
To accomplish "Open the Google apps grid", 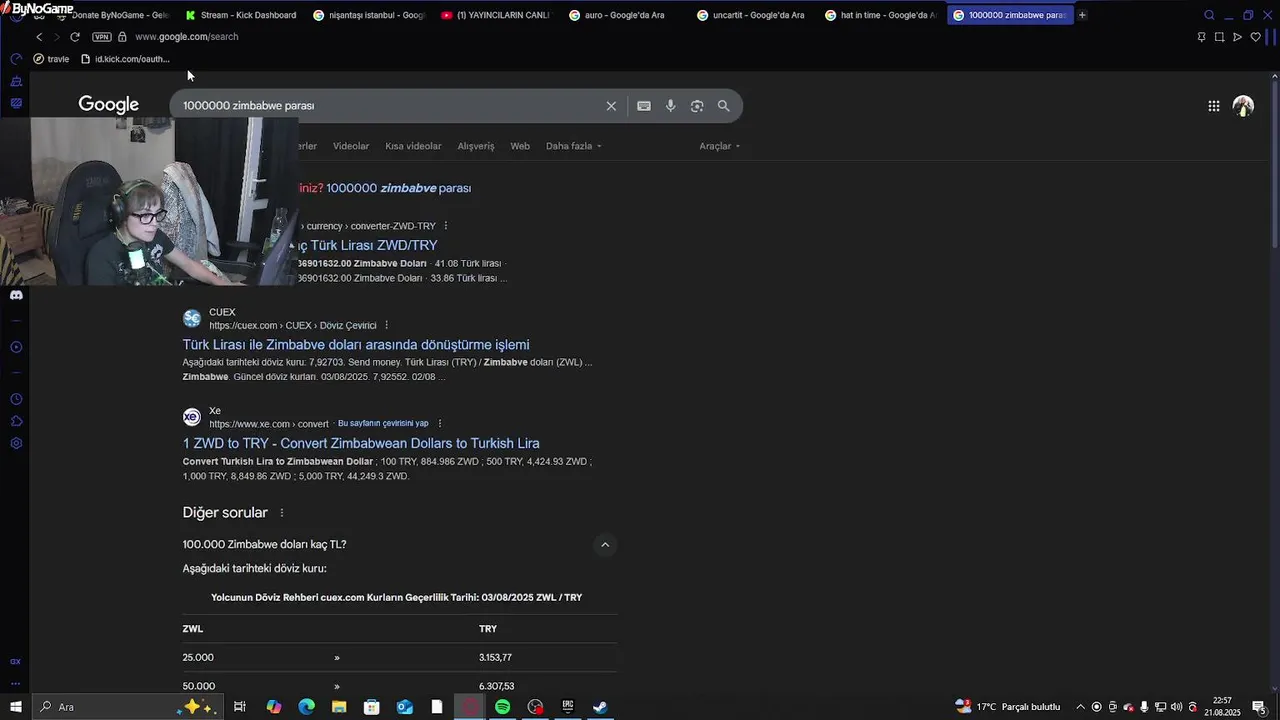I will (x=1213, y=106).
